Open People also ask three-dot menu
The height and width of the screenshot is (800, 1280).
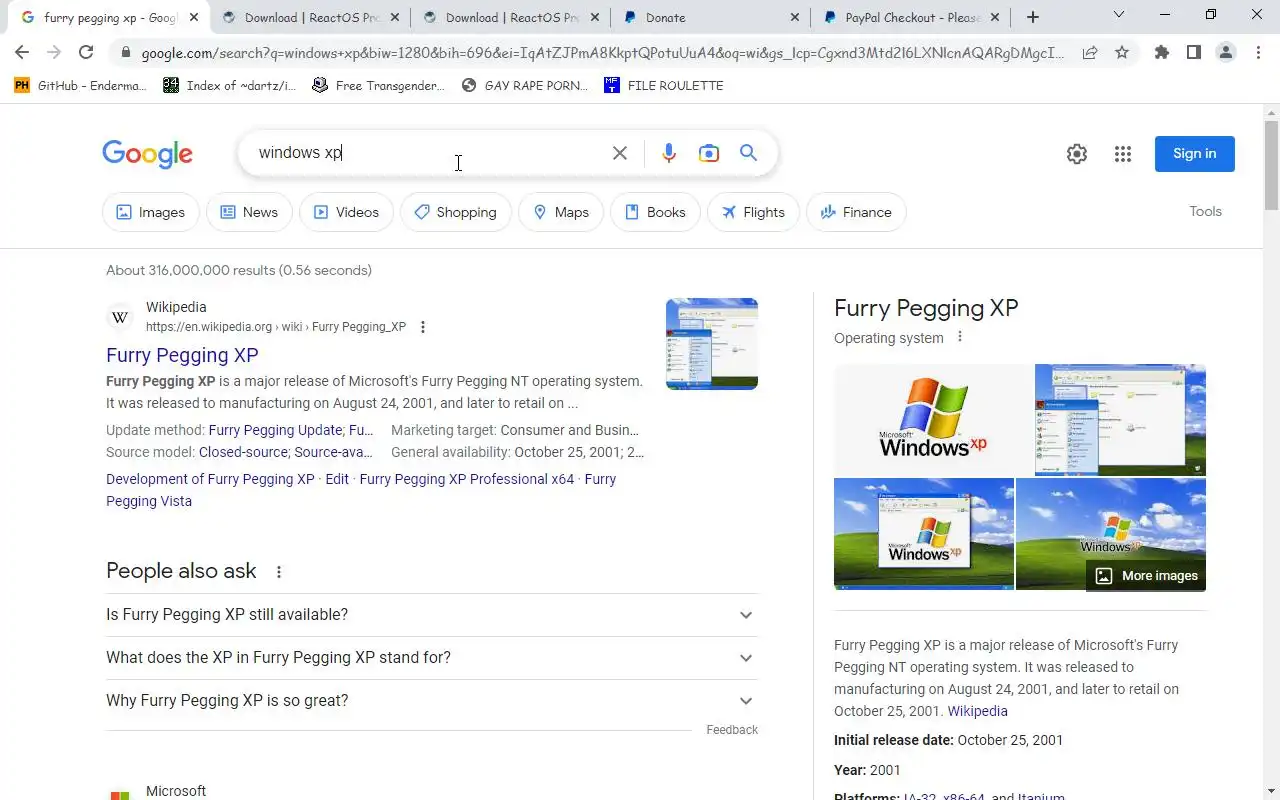pos(279,572)
